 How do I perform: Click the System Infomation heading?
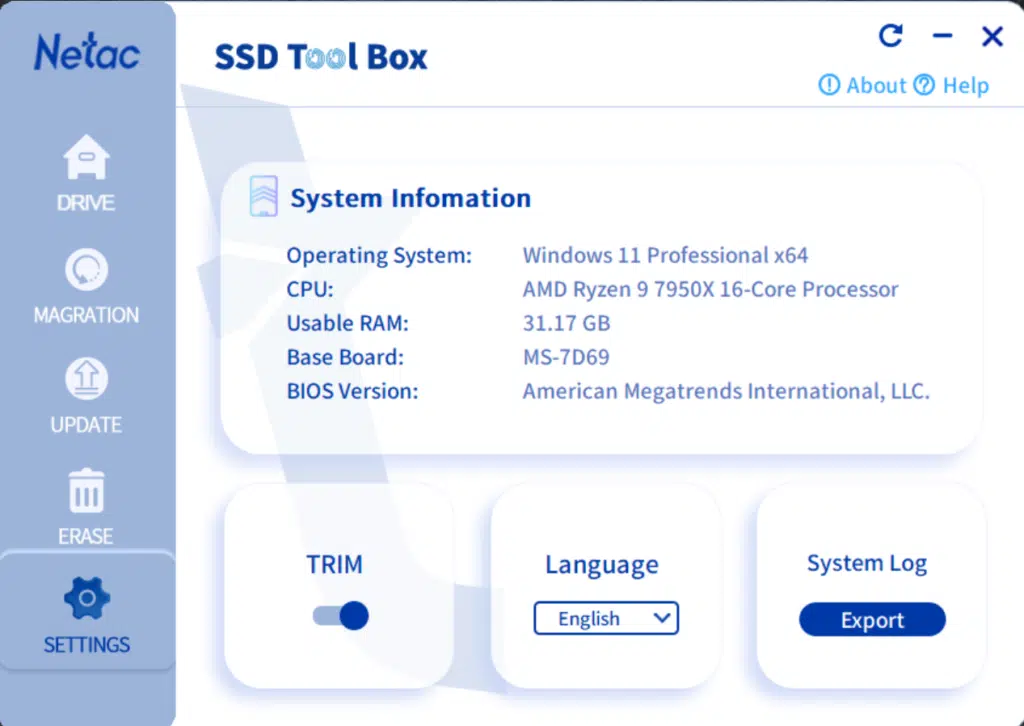pos(411,198)
